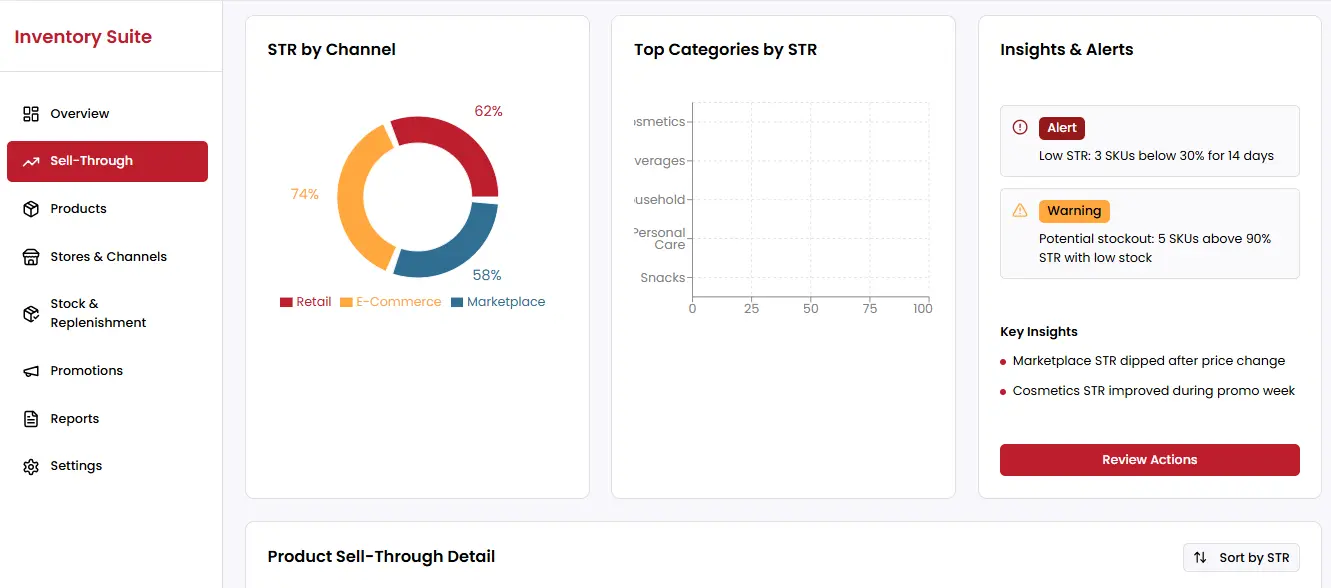This screenshot has height=588, width=1331.
Task: Click the Overview grid icon
Action: pyautogui.click(x=31, y=114)
